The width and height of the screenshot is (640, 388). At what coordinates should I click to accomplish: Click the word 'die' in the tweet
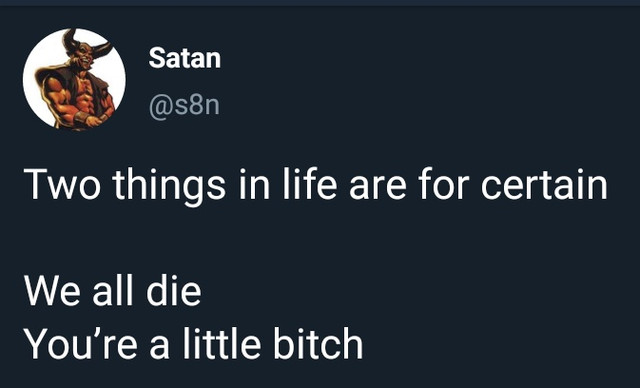tap(174, 290)
